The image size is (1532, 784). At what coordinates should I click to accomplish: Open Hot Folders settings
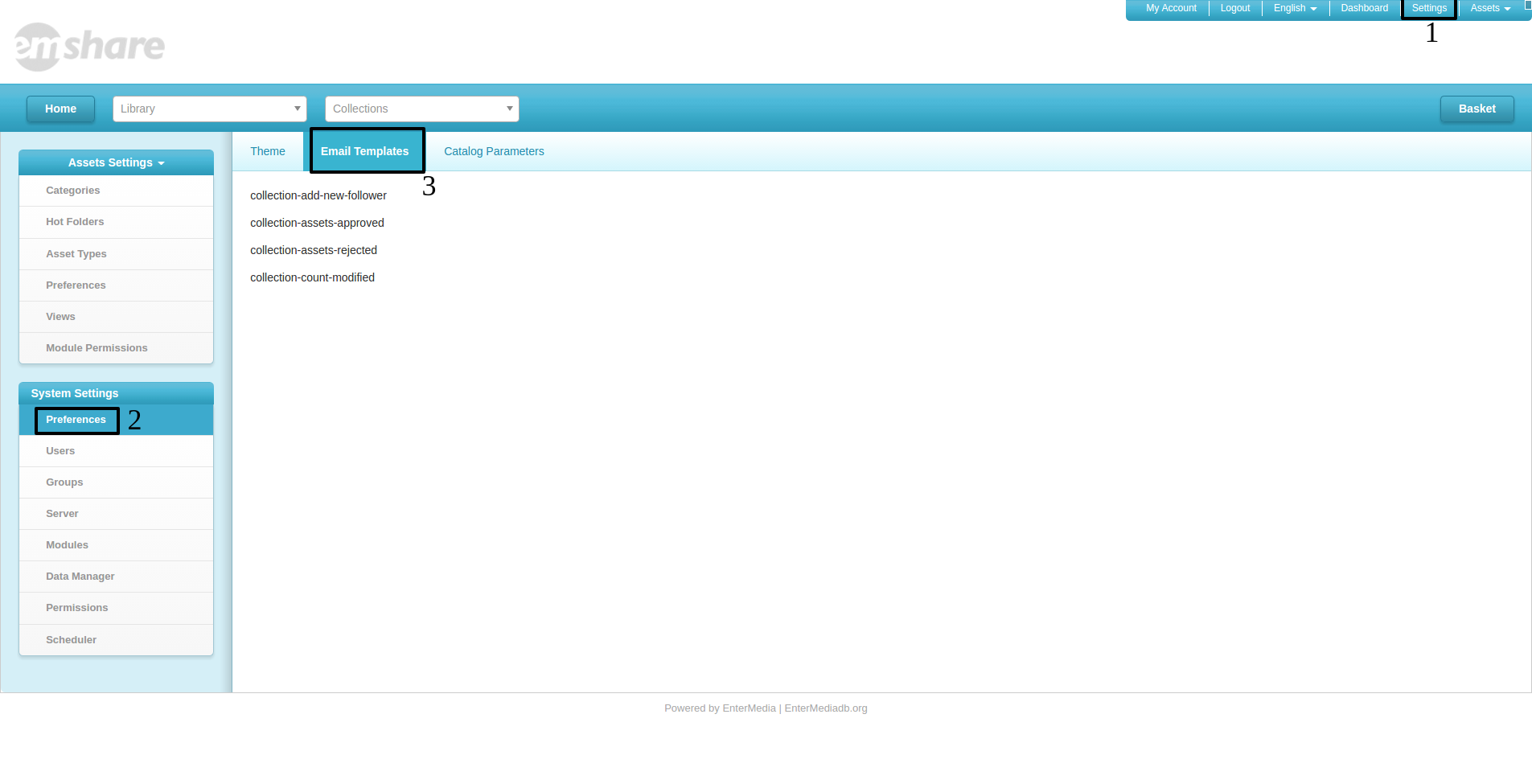(117, 222)
